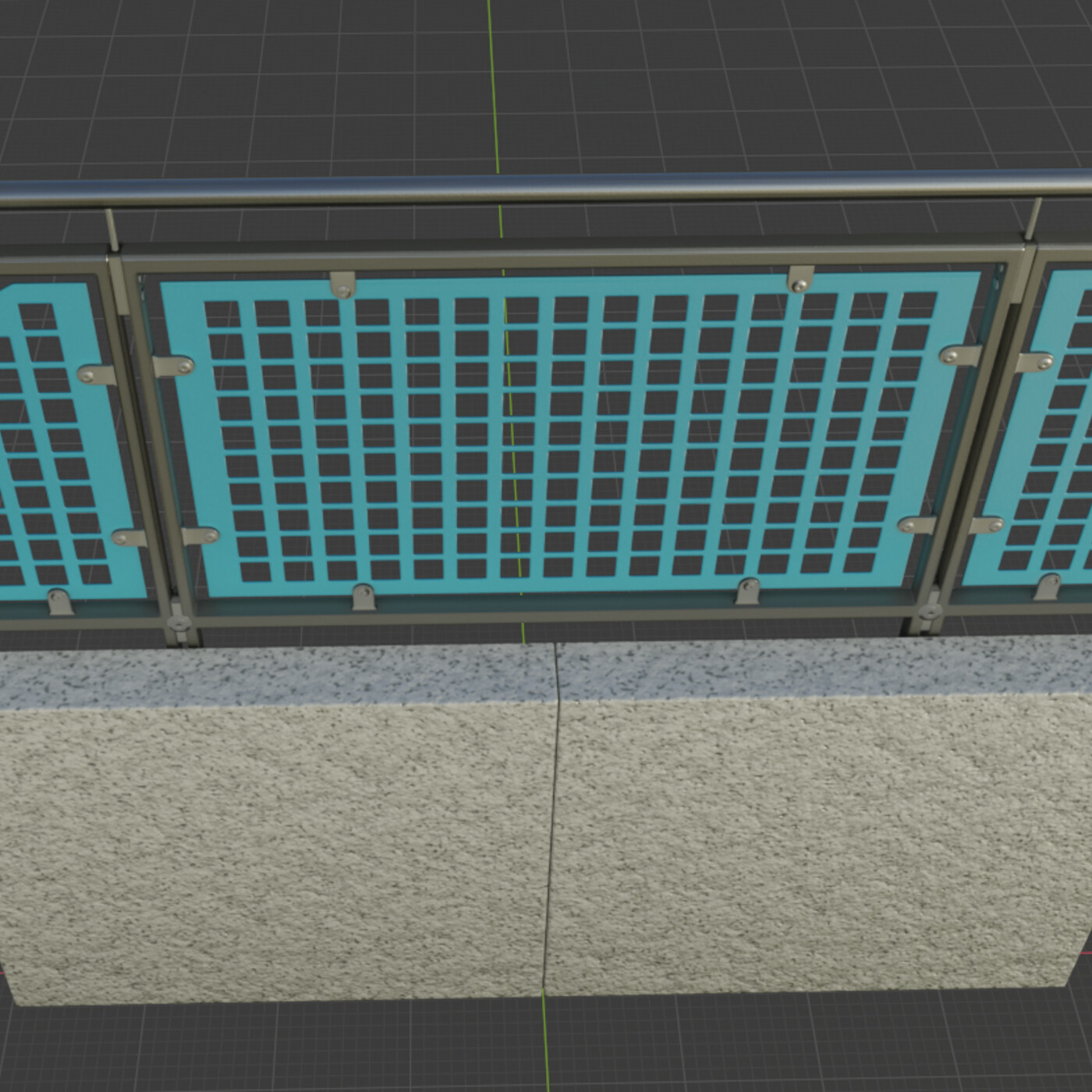1092x1092 pixels.
Task: Select the lower right side clamp of center panel
Action: point(917,524)
